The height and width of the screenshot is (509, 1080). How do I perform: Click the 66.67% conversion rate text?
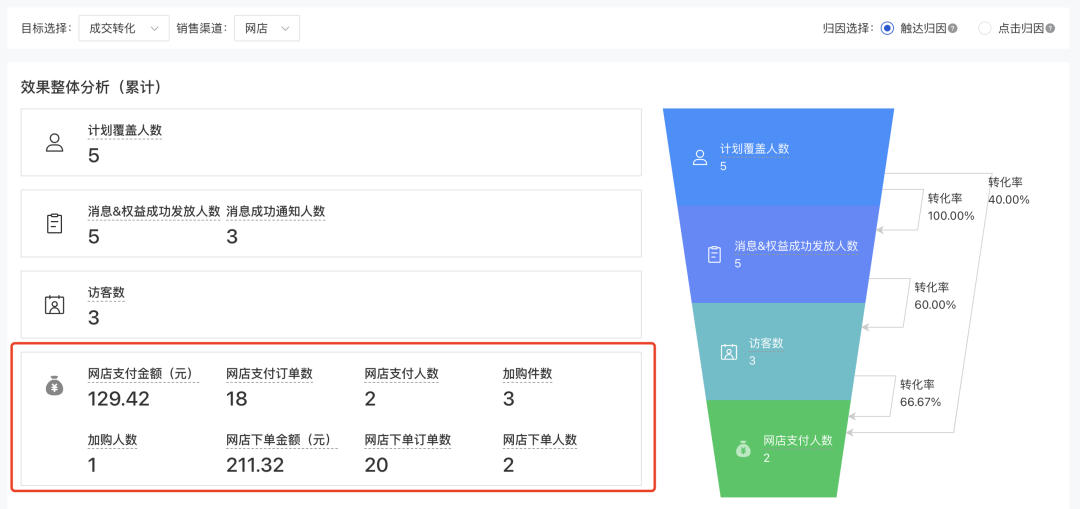click(920, 402)
